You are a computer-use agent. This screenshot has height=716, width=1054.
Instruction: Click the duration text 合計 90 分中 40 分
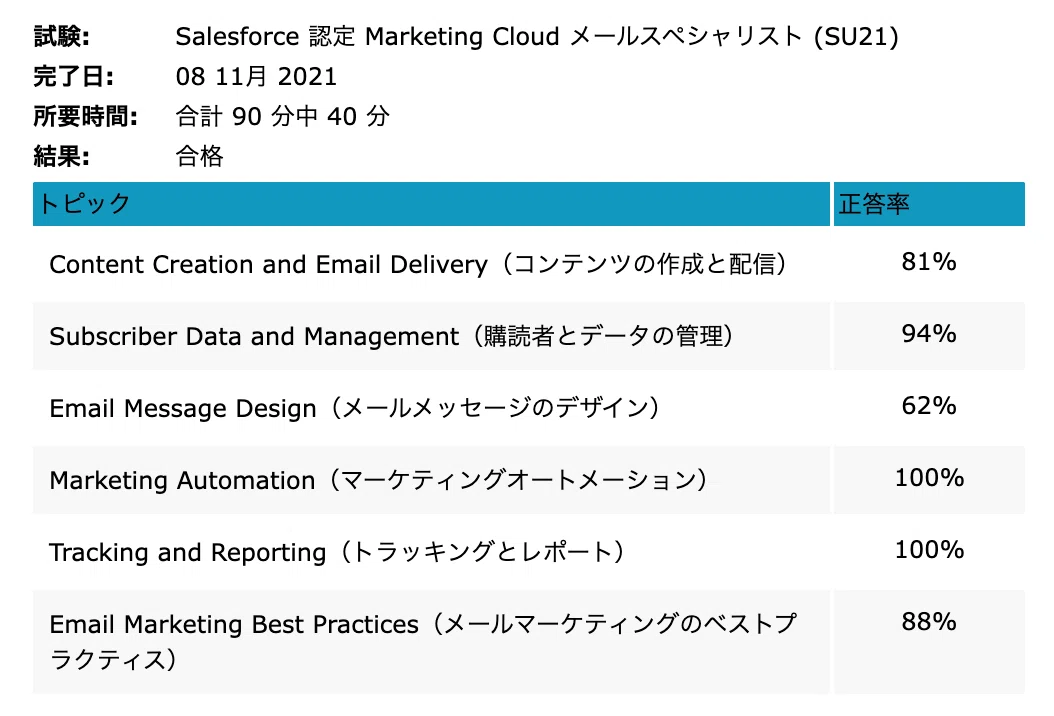(x=282, y=116)
